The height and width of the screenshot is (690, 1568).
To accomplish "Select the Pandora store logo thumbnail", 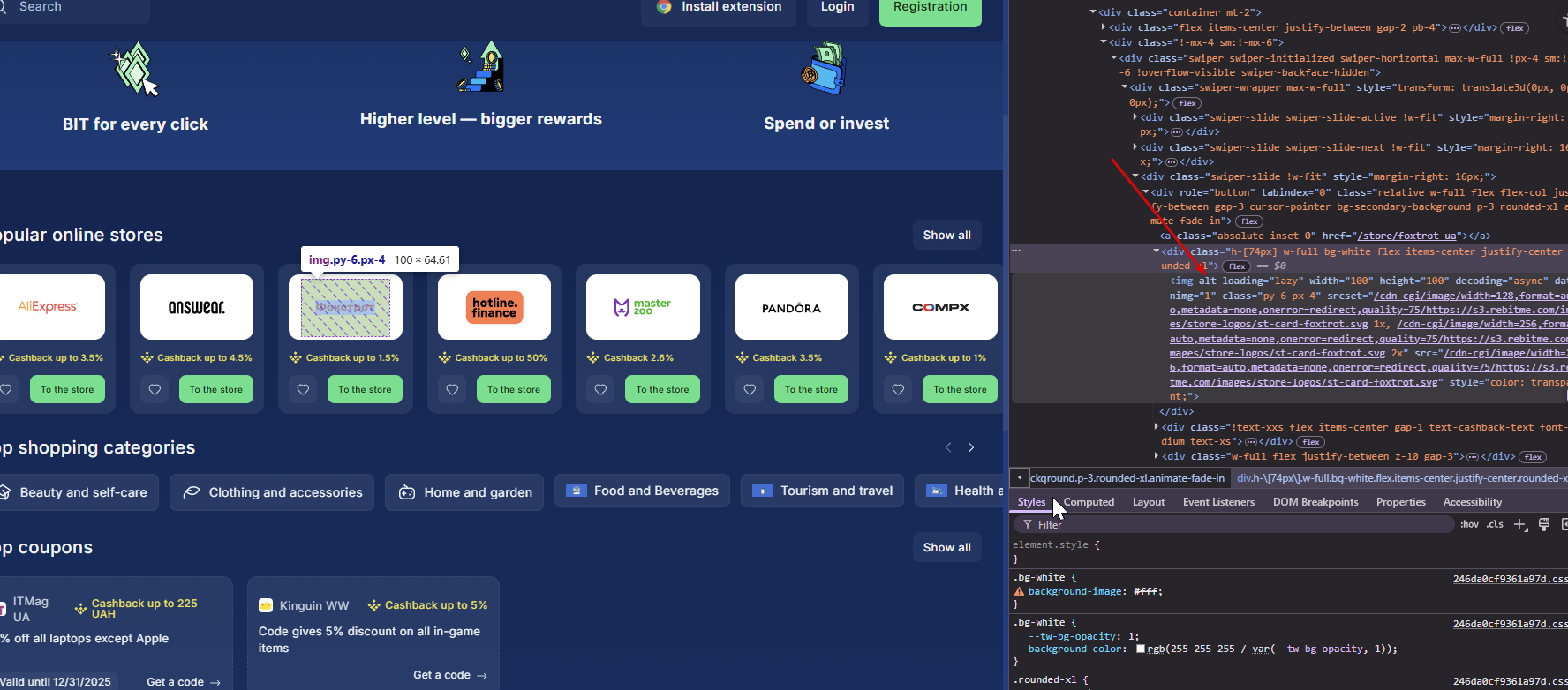I will [792, 307].
